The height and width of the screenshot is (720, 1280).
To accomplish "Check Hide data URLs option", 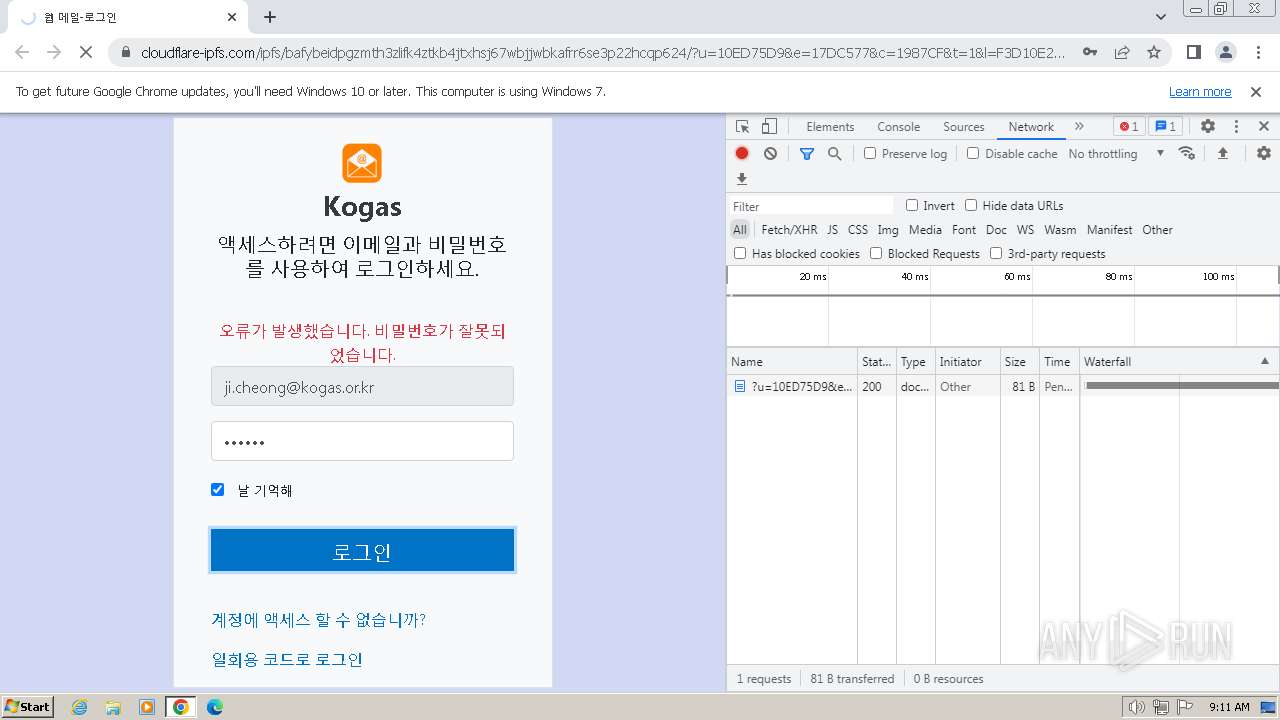I will (x=971, y=206).
